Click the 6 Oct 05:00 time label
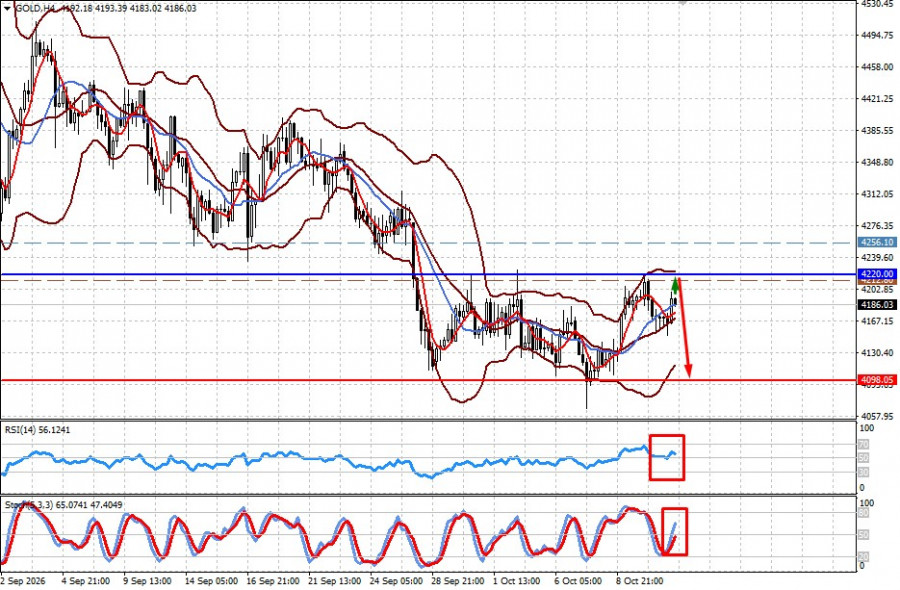 click(579, 581)
